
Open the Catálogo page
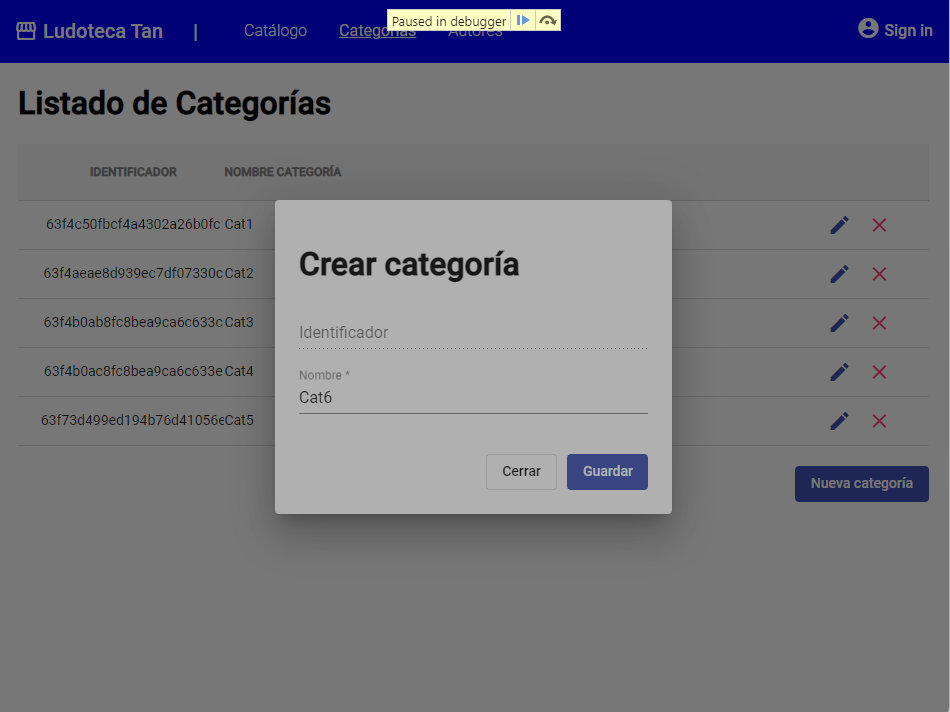pyautogui.click(x=275, y=30)
